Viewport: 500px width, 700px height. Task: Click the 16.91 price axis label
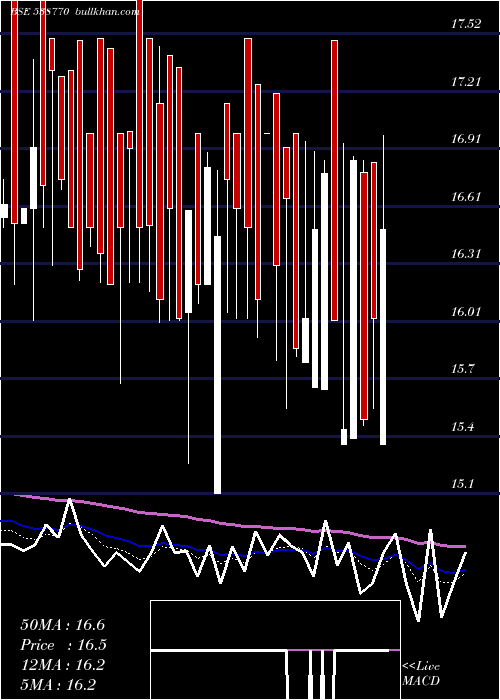point(466,139)
